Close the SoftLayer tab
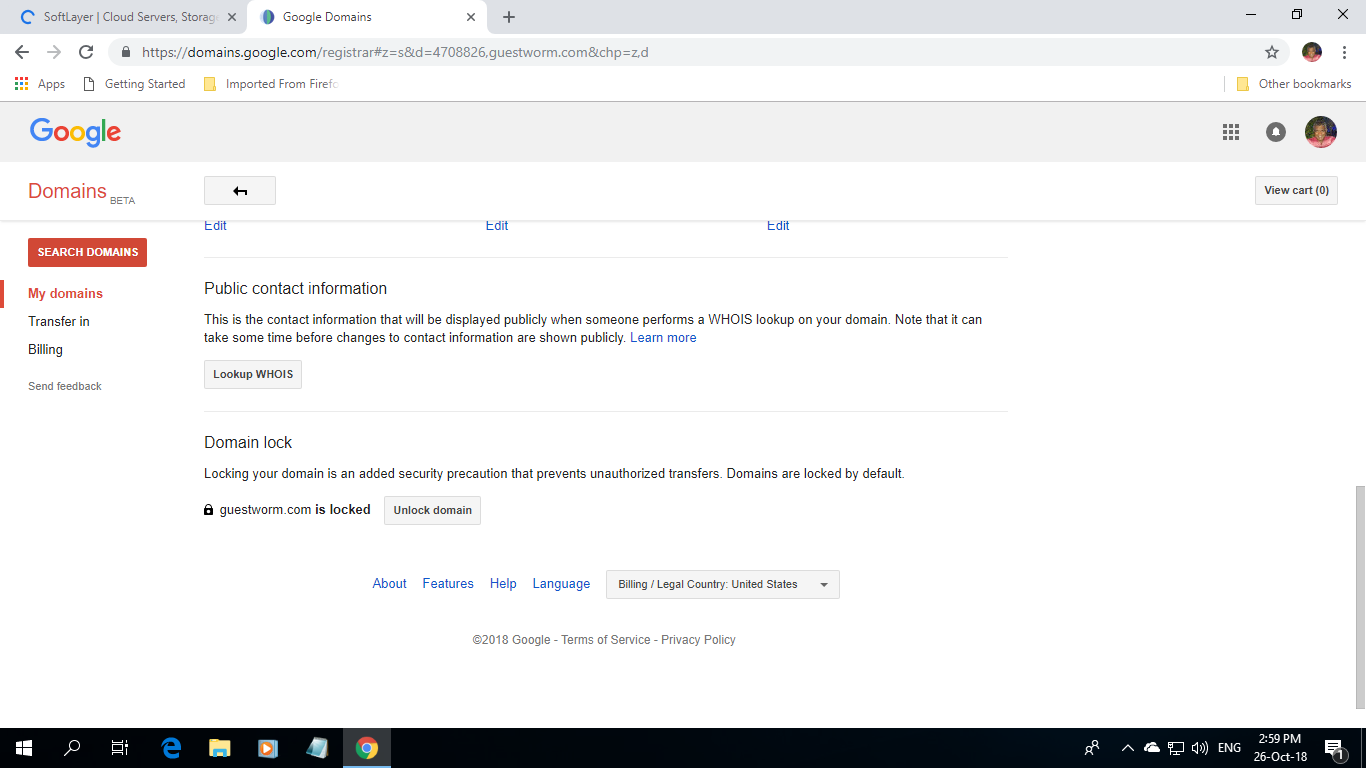The image size is (1366, 768). (231, 17)
